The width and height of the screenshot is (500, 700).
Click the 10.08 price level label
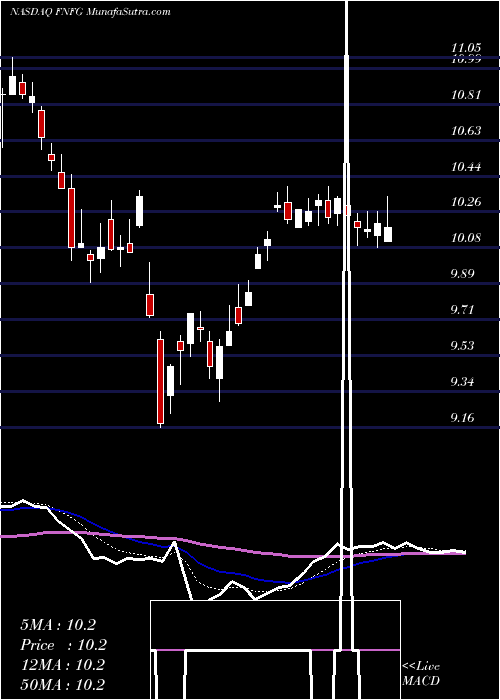tap(466, 238)
